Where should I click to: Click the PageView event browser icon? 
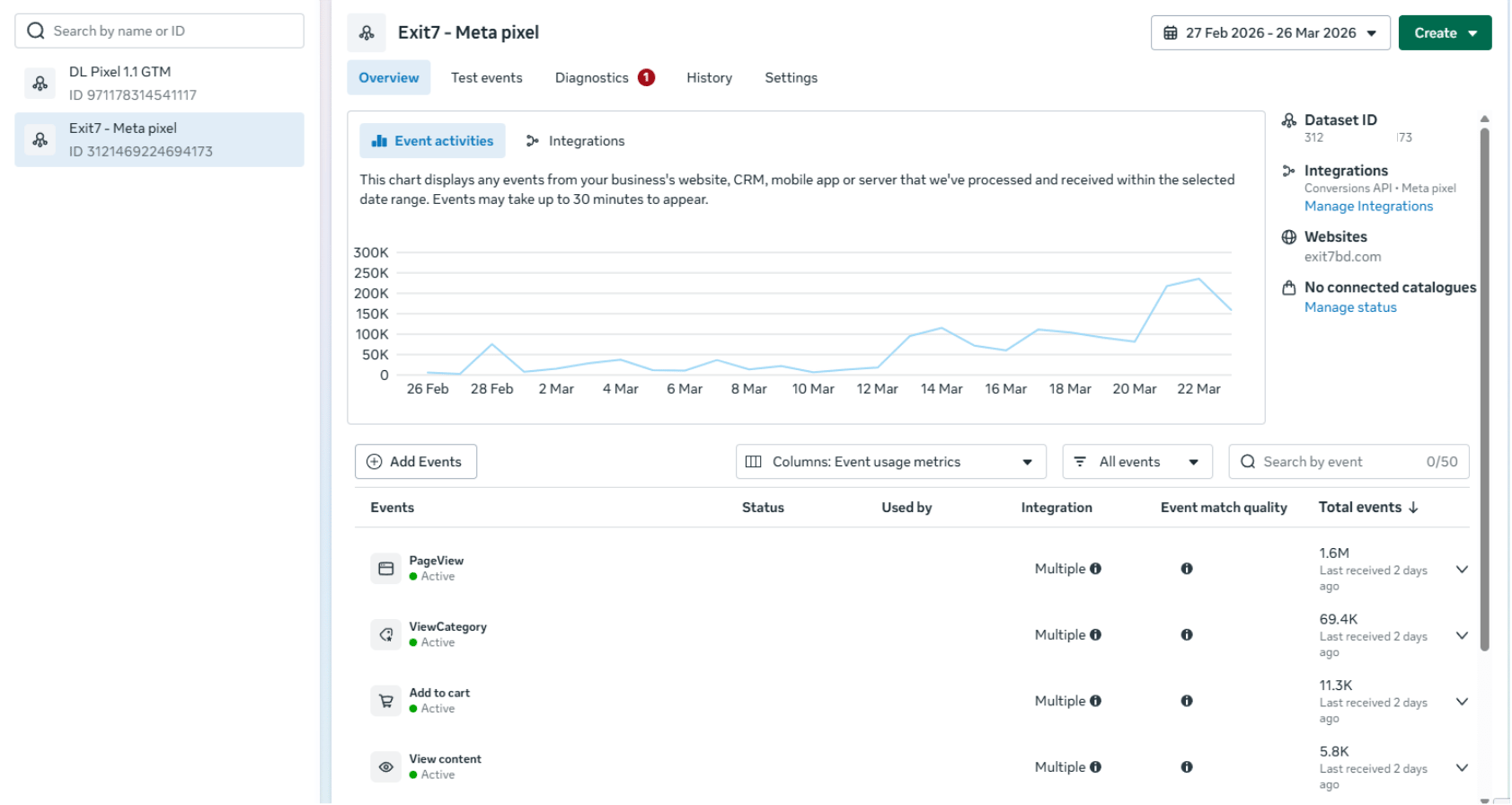click(x=386, y=569)
